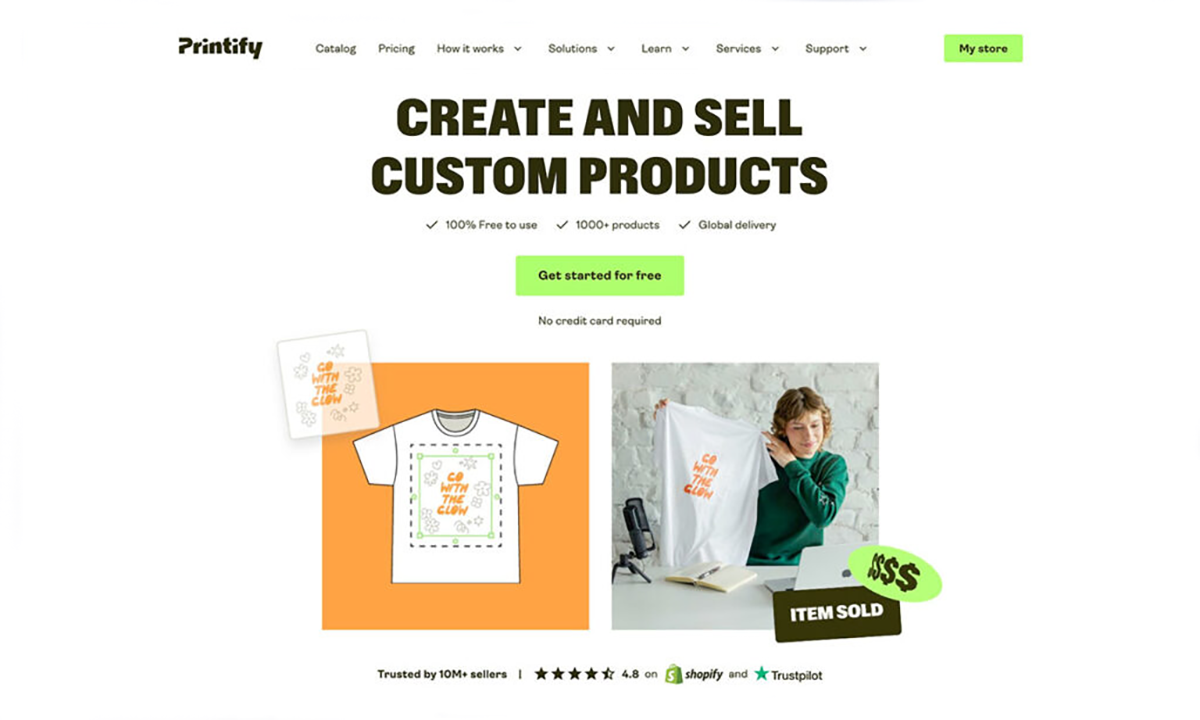Viewport: 1200px width, 720px height.
Task: Click the five-star rating icons
Action: coord(574,674)
